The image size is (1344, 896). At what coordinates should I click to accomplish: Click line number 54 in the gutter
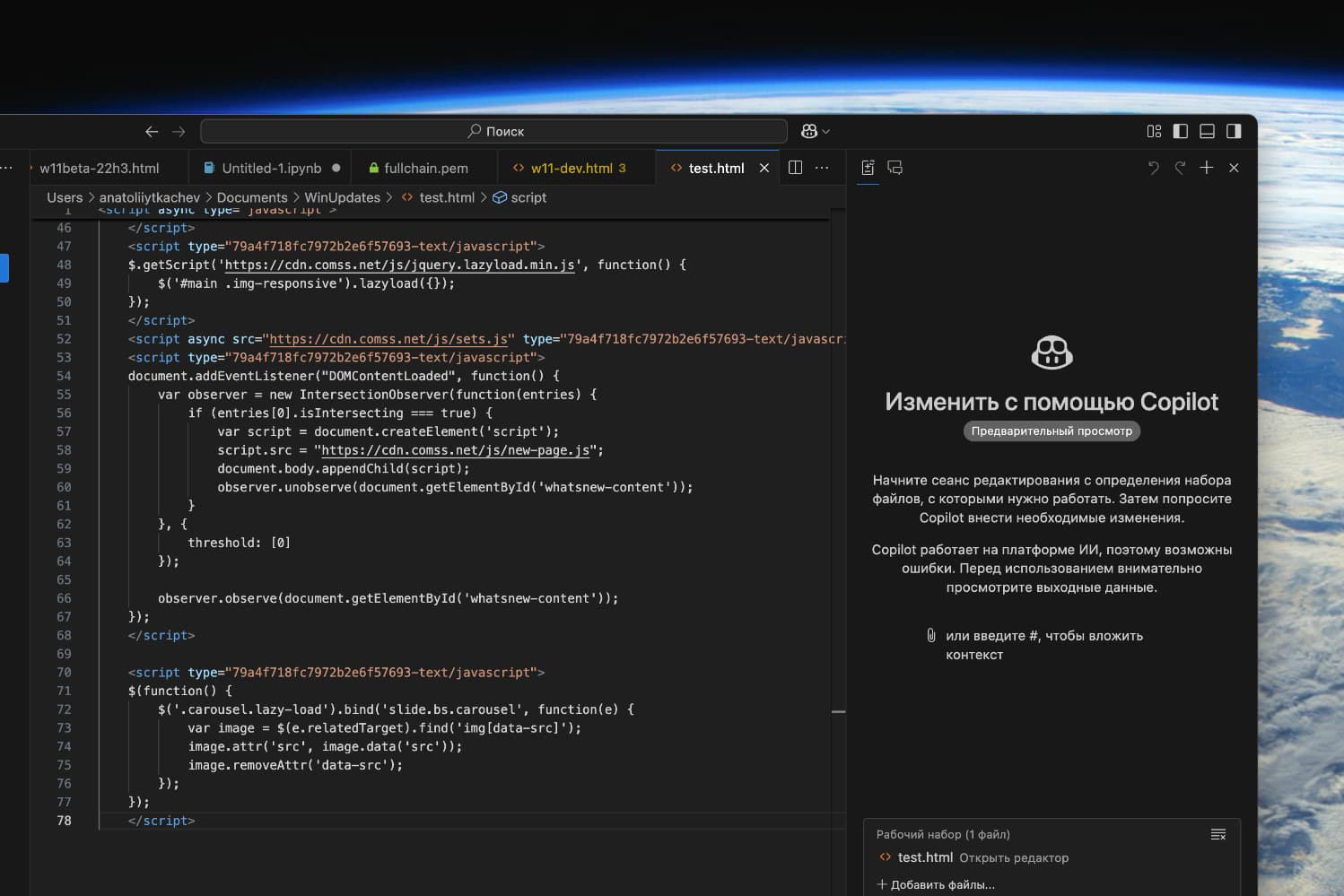(x=64, y=376)
